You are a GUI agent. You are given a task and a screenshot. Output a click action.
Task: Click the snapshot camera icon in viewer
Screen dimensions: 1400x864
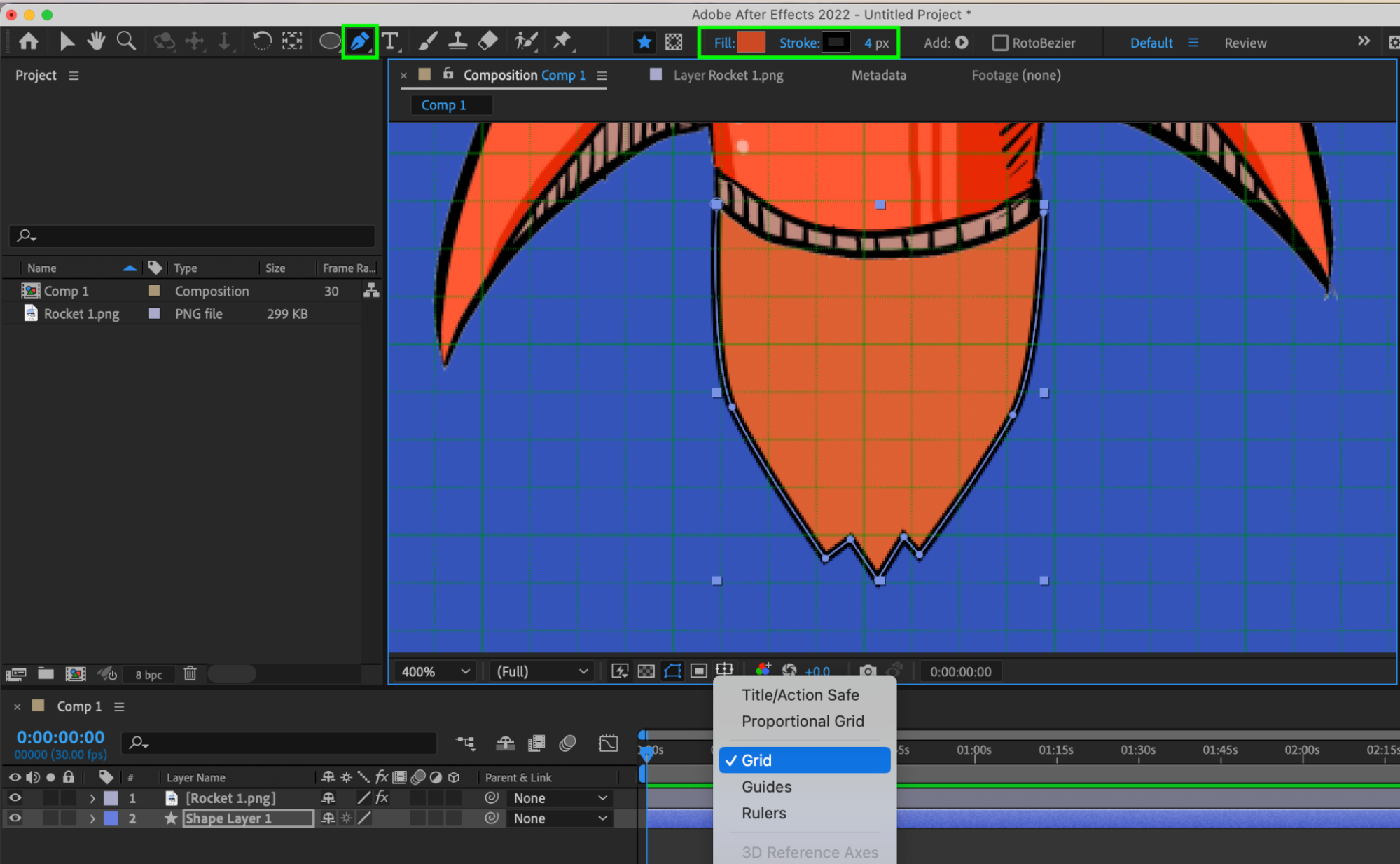coord(867,671)
